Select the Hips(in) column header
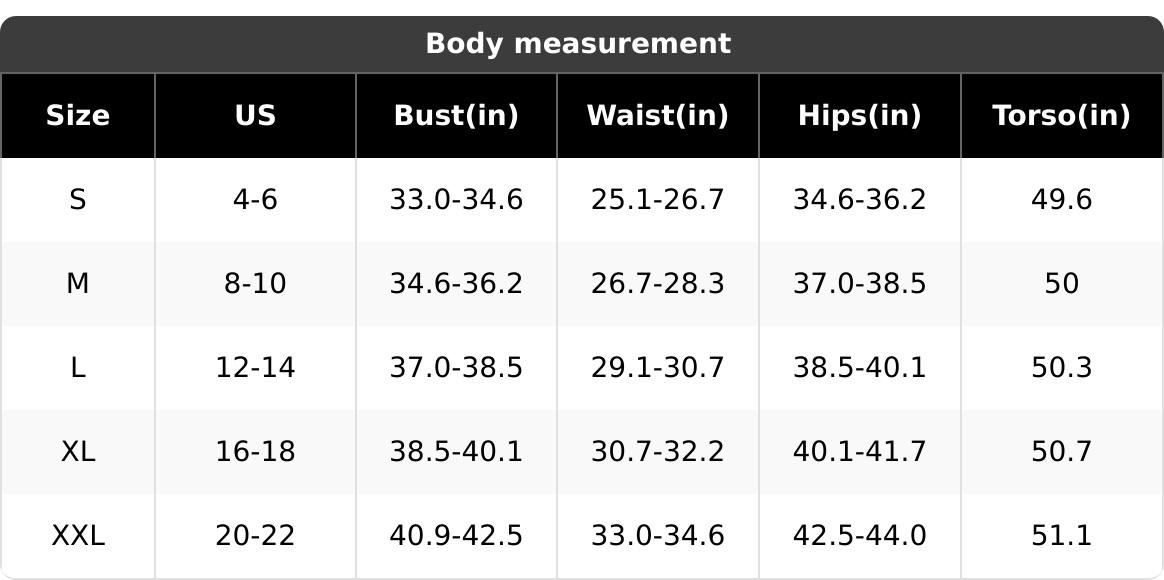 pos(859,116)
